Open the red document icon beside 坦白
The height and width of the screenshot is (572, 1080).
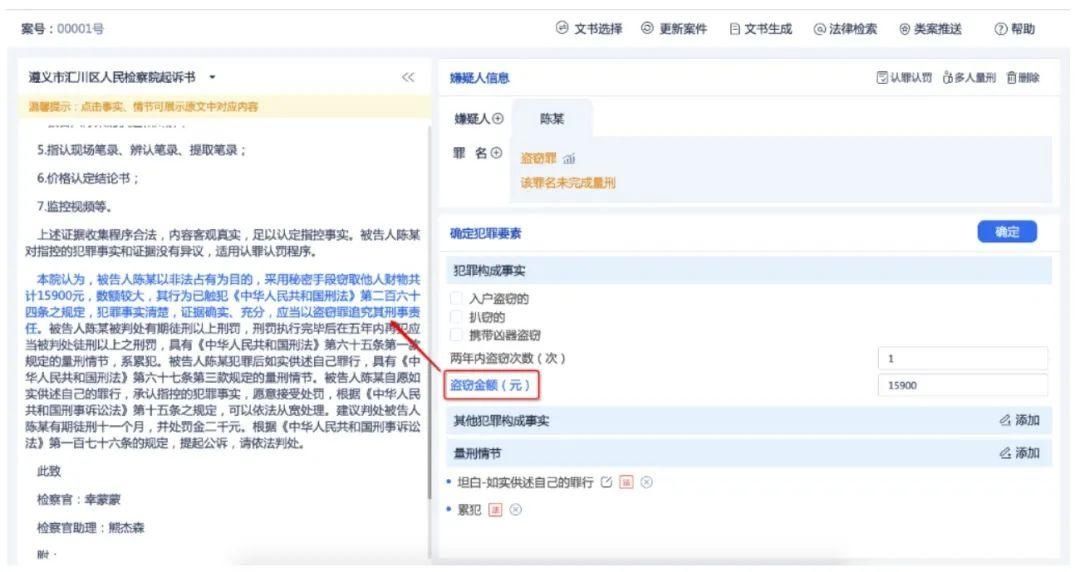coord(626,482)
